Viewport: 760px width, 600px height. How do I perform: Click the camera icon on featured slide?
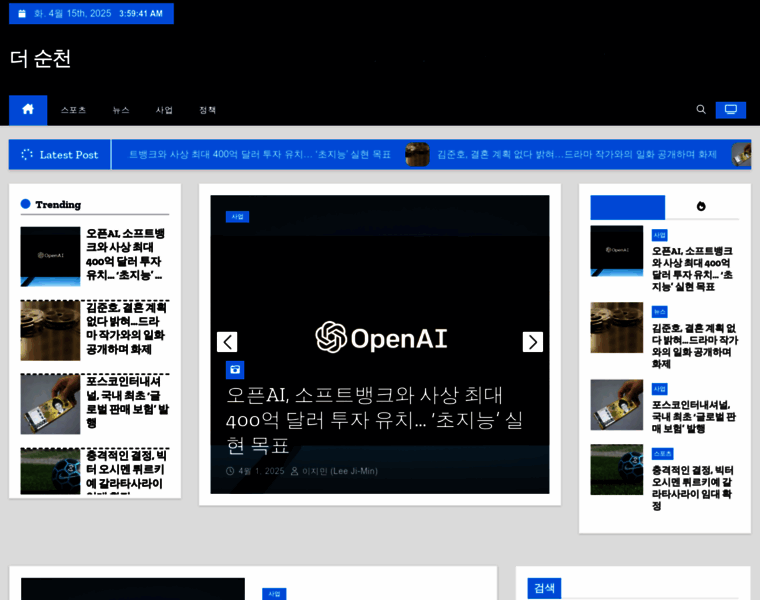235,370
